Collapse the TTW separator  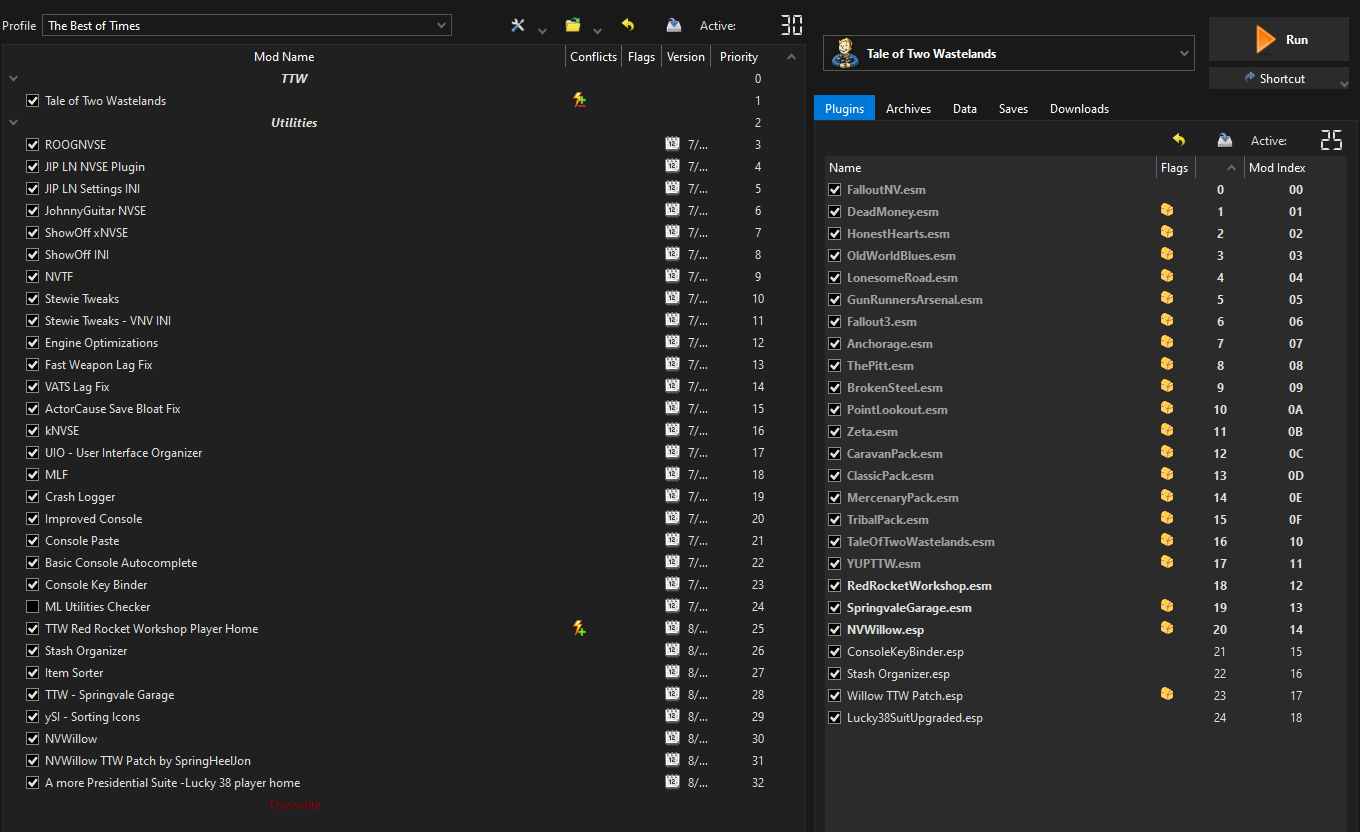point(13,79)
